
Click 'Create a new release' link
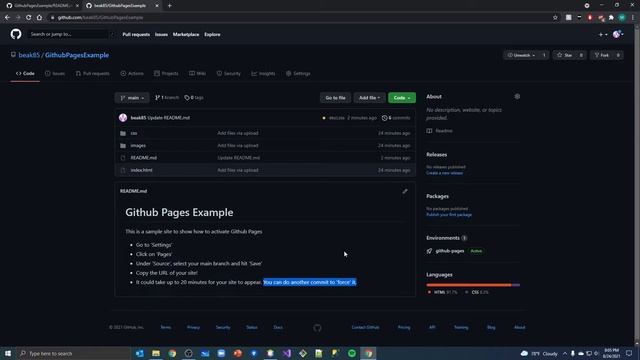pos(444,173)
